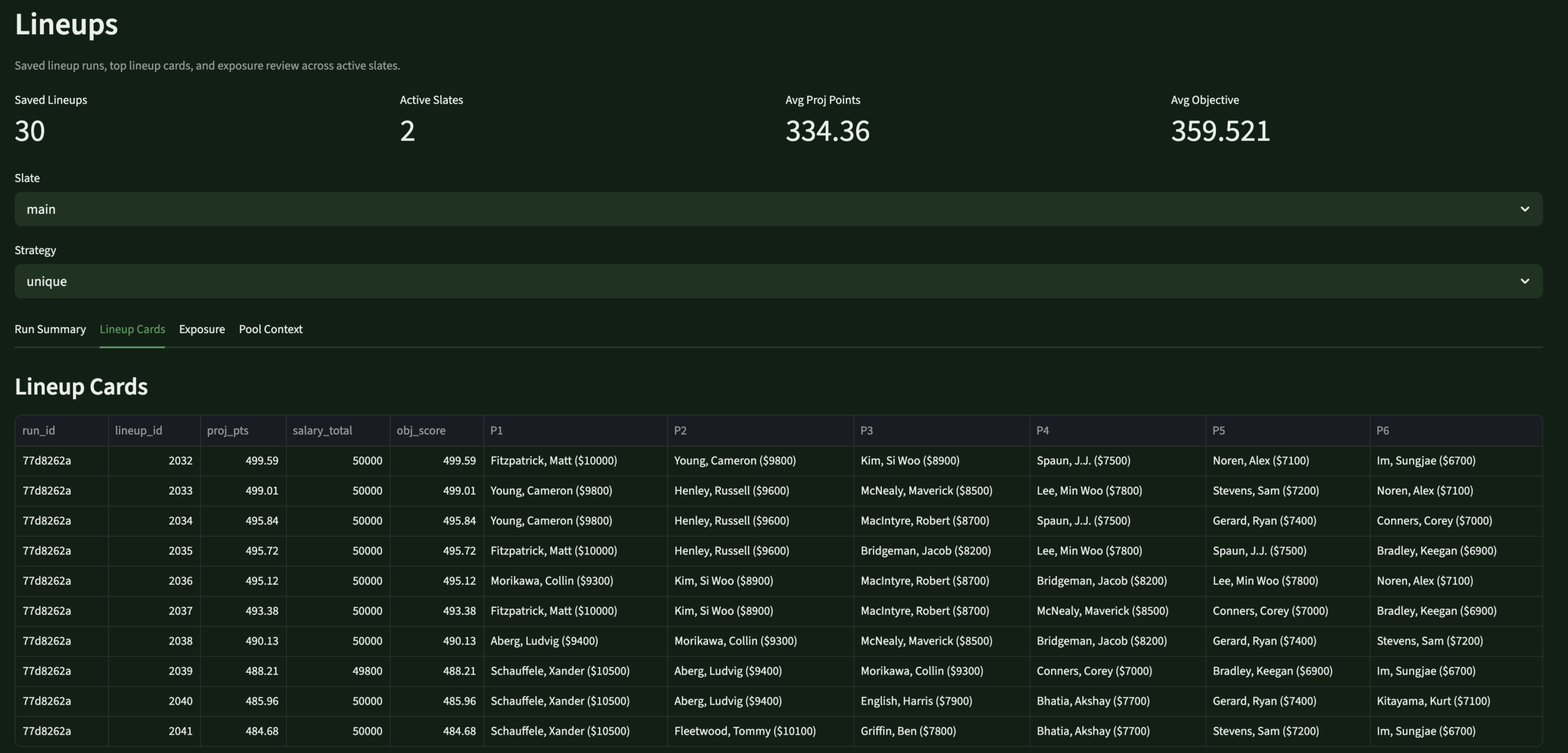Click the run_id column header
This screenshot has width=1568, height=753.
click(38, 430)
